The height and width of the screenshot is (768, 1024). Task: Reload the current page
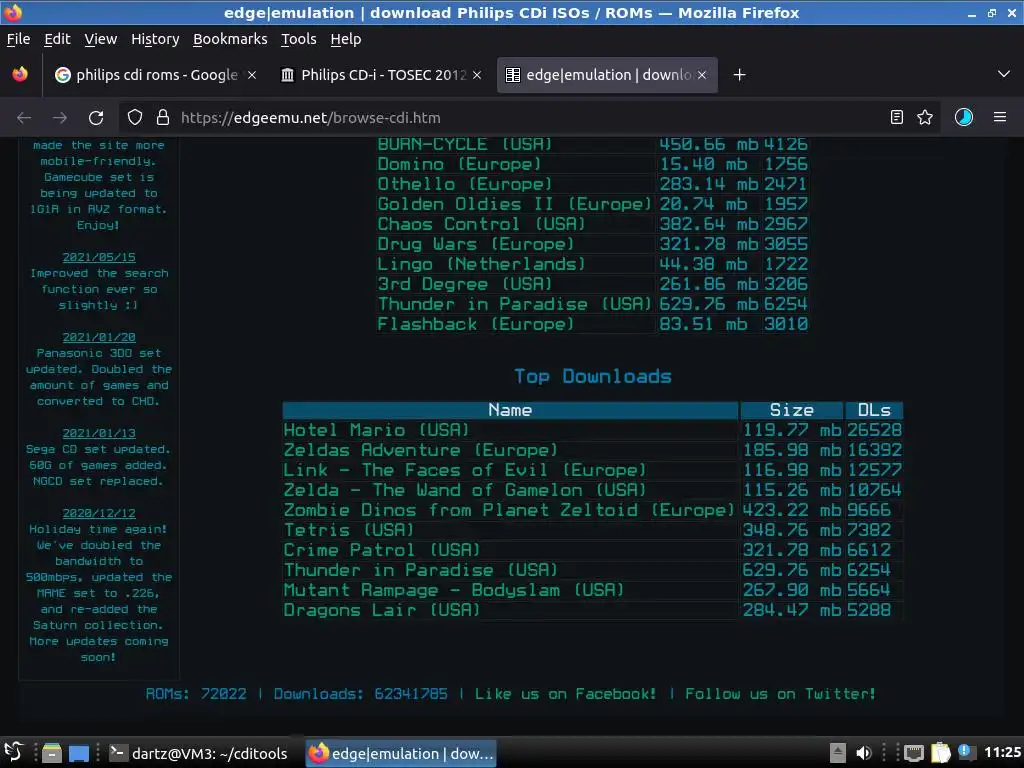(x=96, y=118)
